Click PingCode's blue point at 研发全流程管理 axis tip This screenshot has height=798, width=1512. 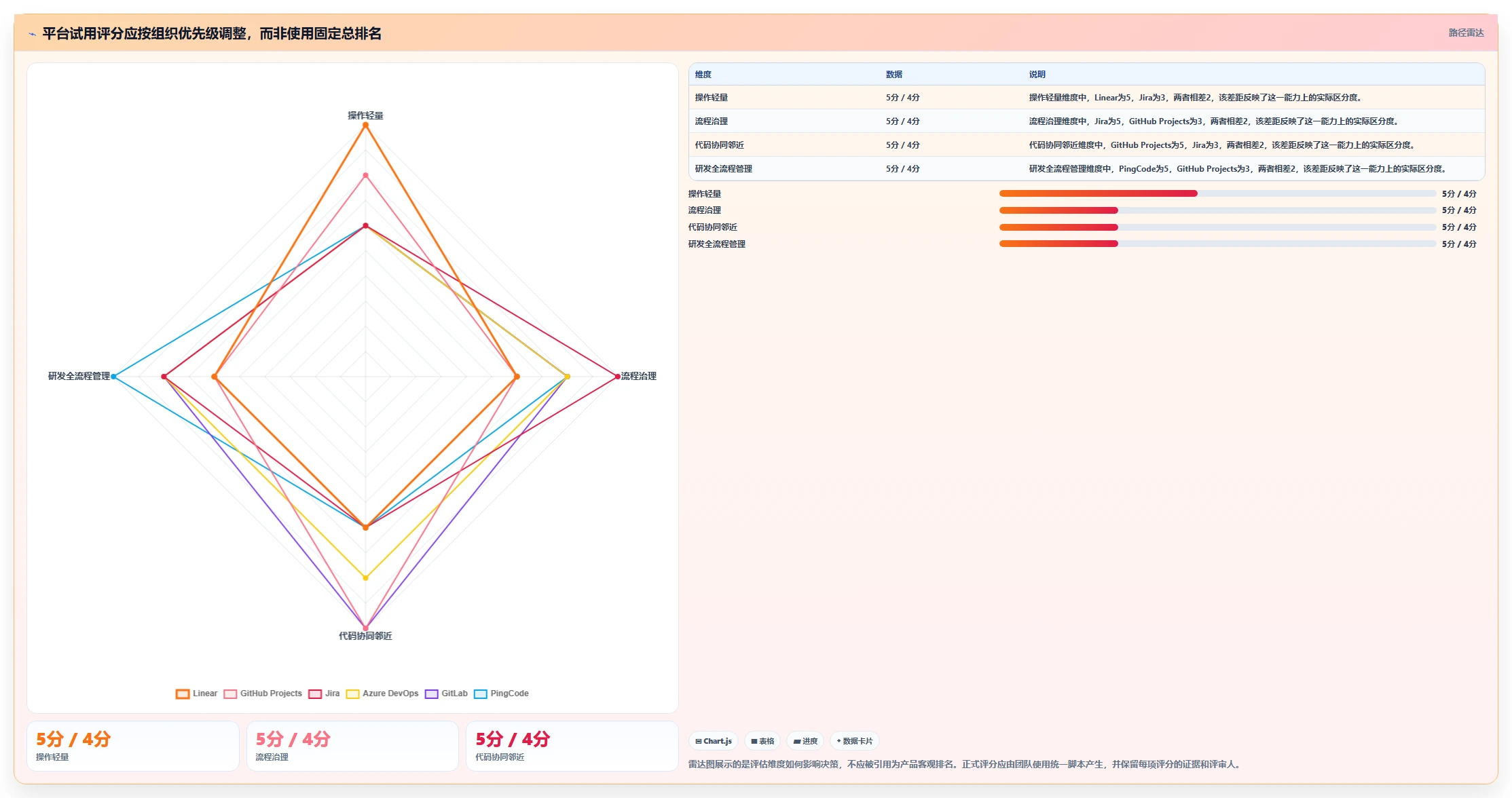113,377
